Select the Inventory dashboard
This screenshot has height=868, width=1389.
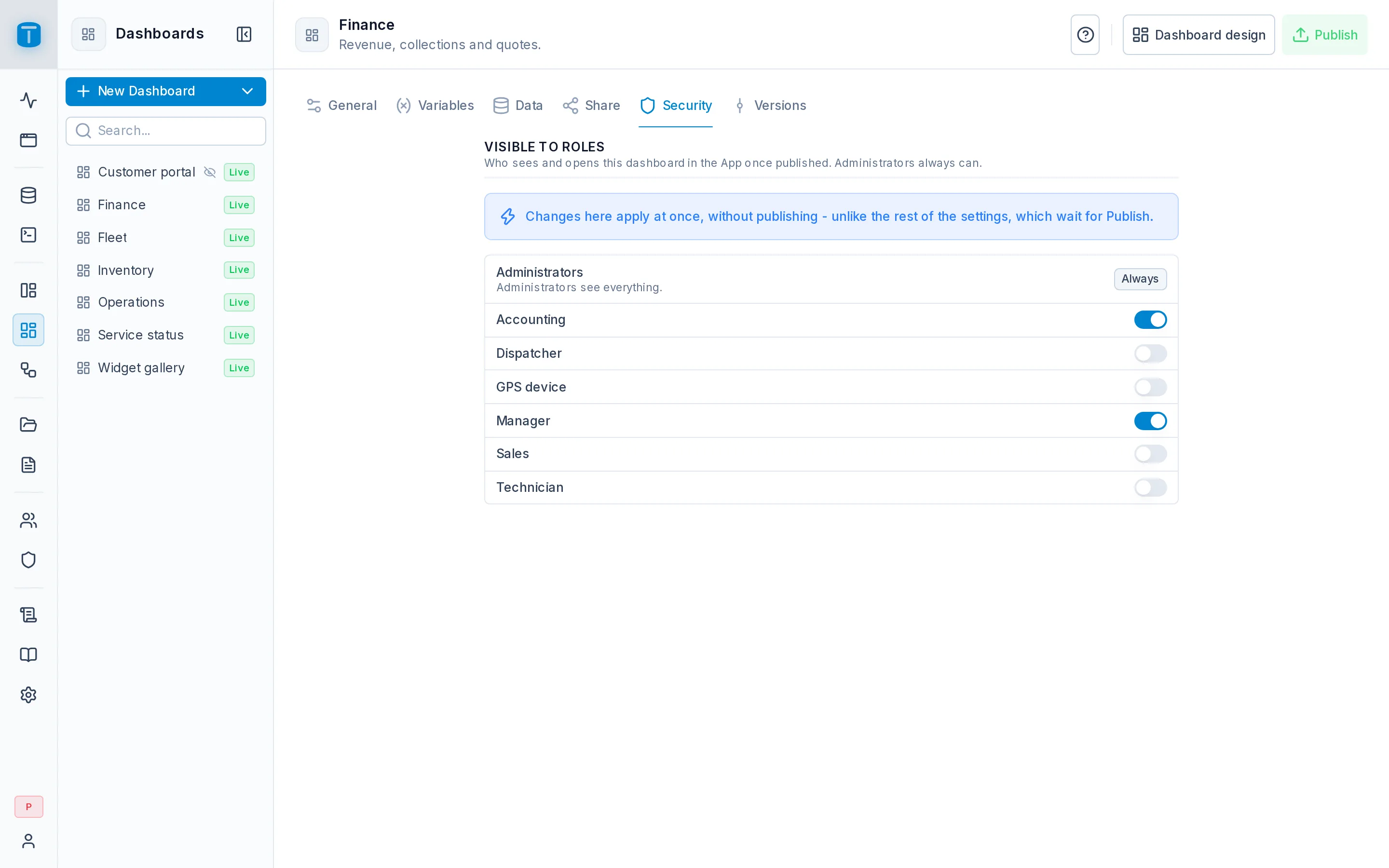click(166, 270)
